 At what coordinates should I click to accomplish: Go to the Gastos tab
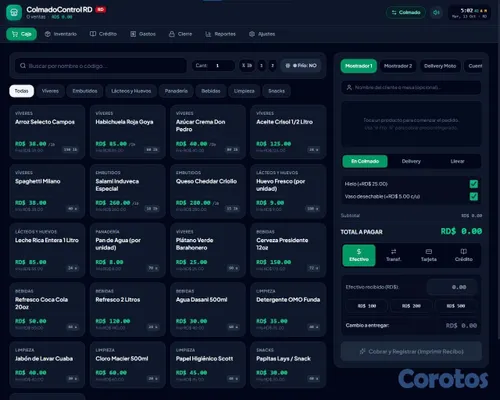[143, 34]
